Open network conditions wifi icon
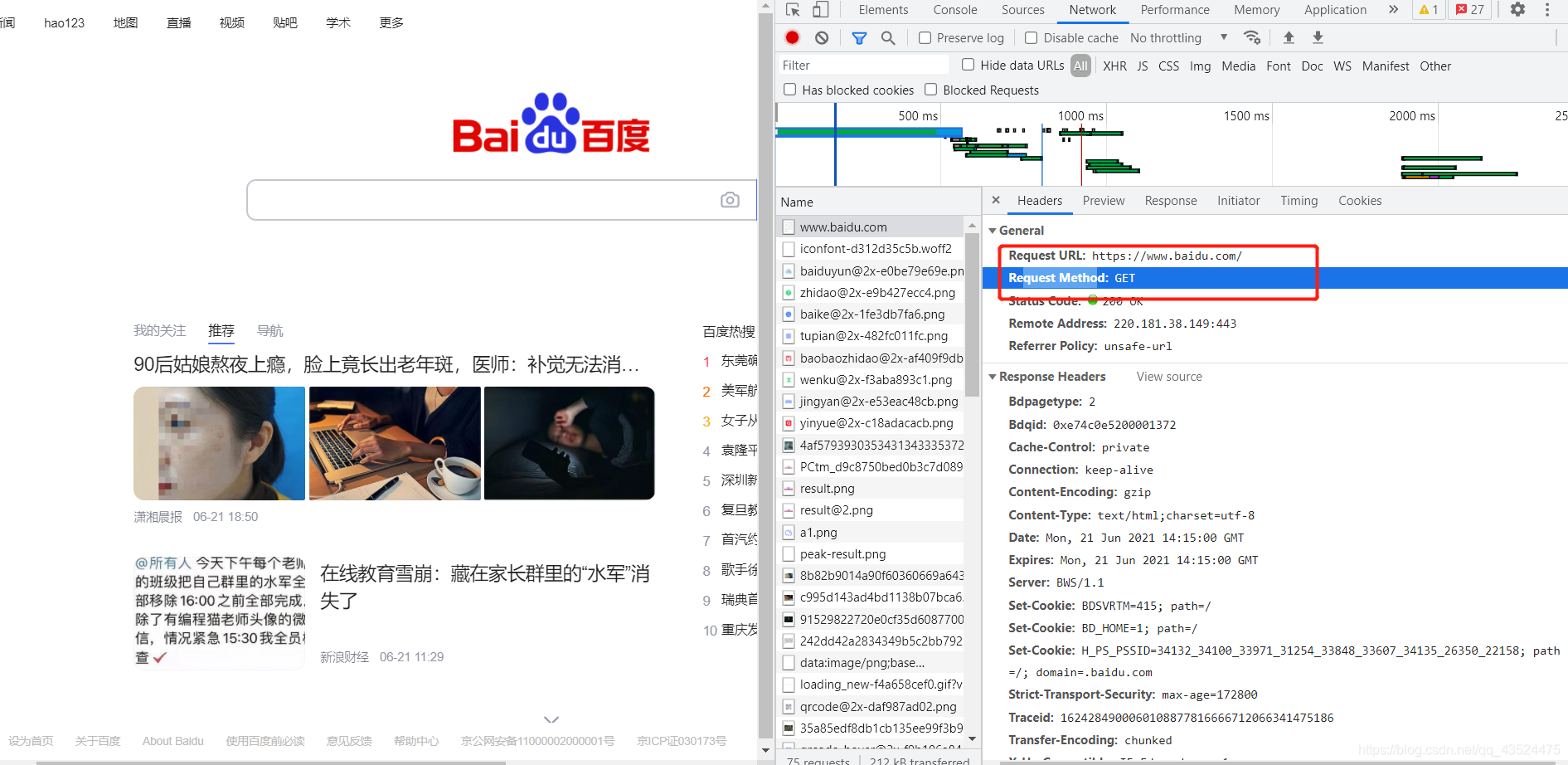1568x765 pixels. point(1252,37)
